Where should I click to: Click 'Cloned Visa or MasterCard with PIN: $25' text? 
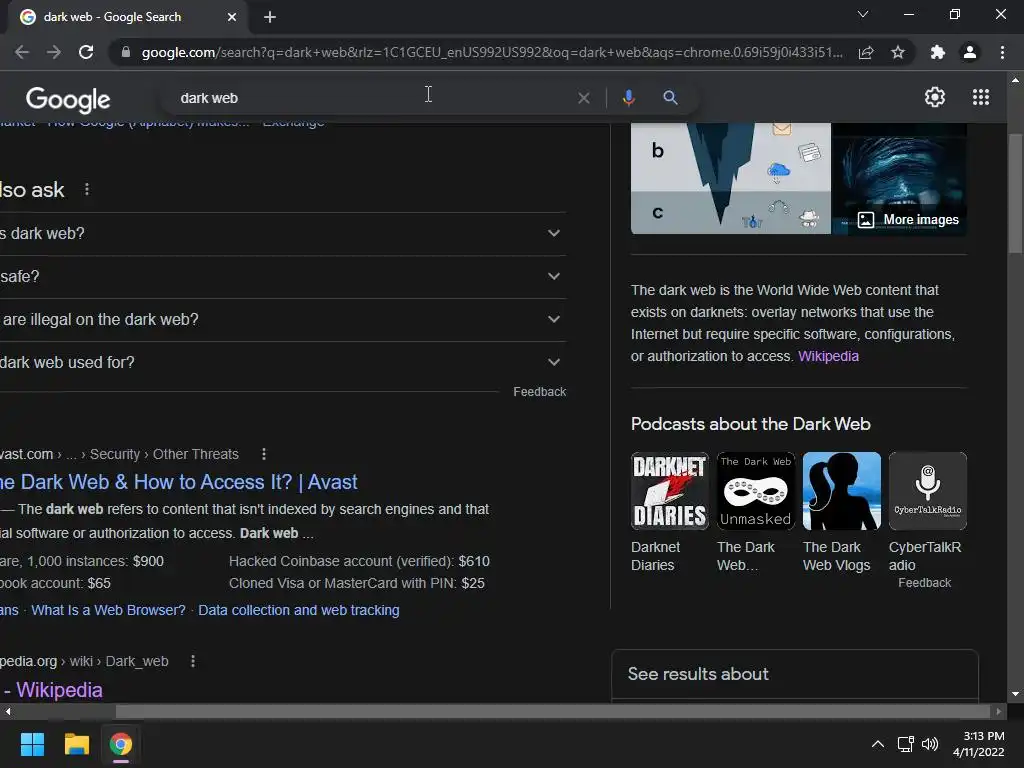coord(357,583)
